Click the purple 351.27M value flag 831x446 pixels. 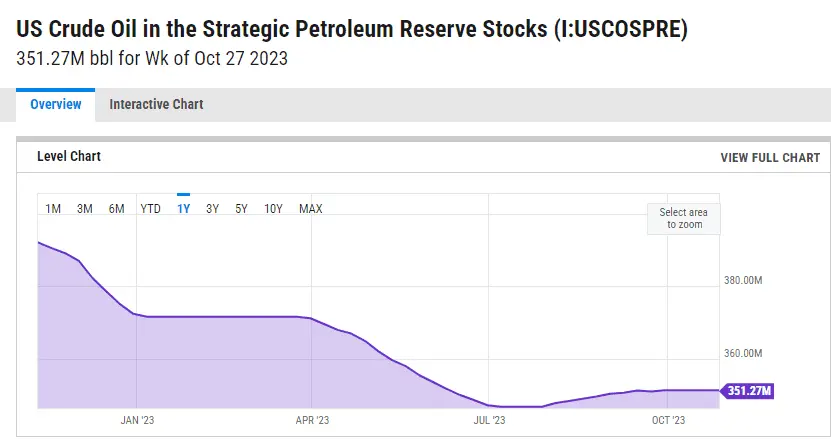[x=749, y=391]
